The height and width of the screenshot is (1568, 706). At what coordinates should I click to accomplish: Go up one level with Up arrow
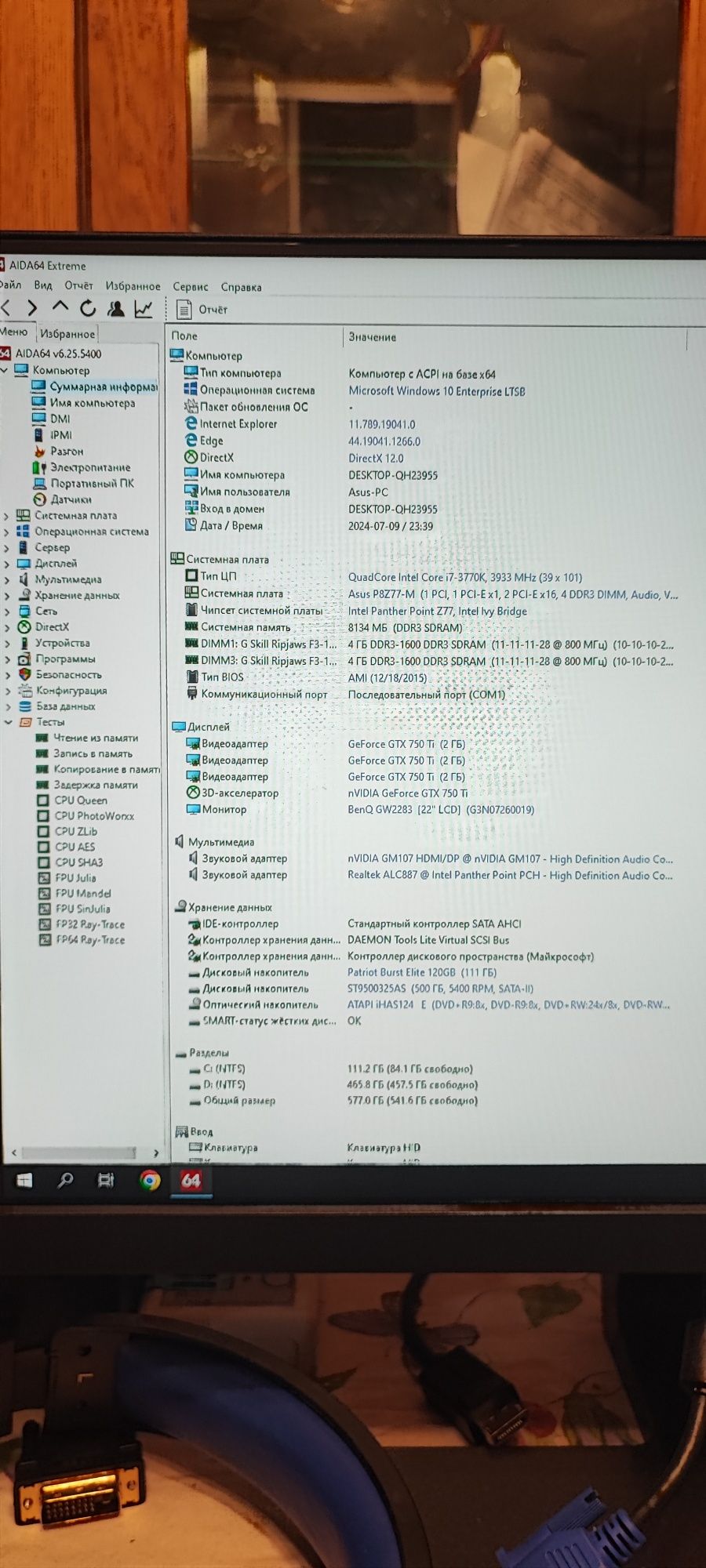click(60, 307)
